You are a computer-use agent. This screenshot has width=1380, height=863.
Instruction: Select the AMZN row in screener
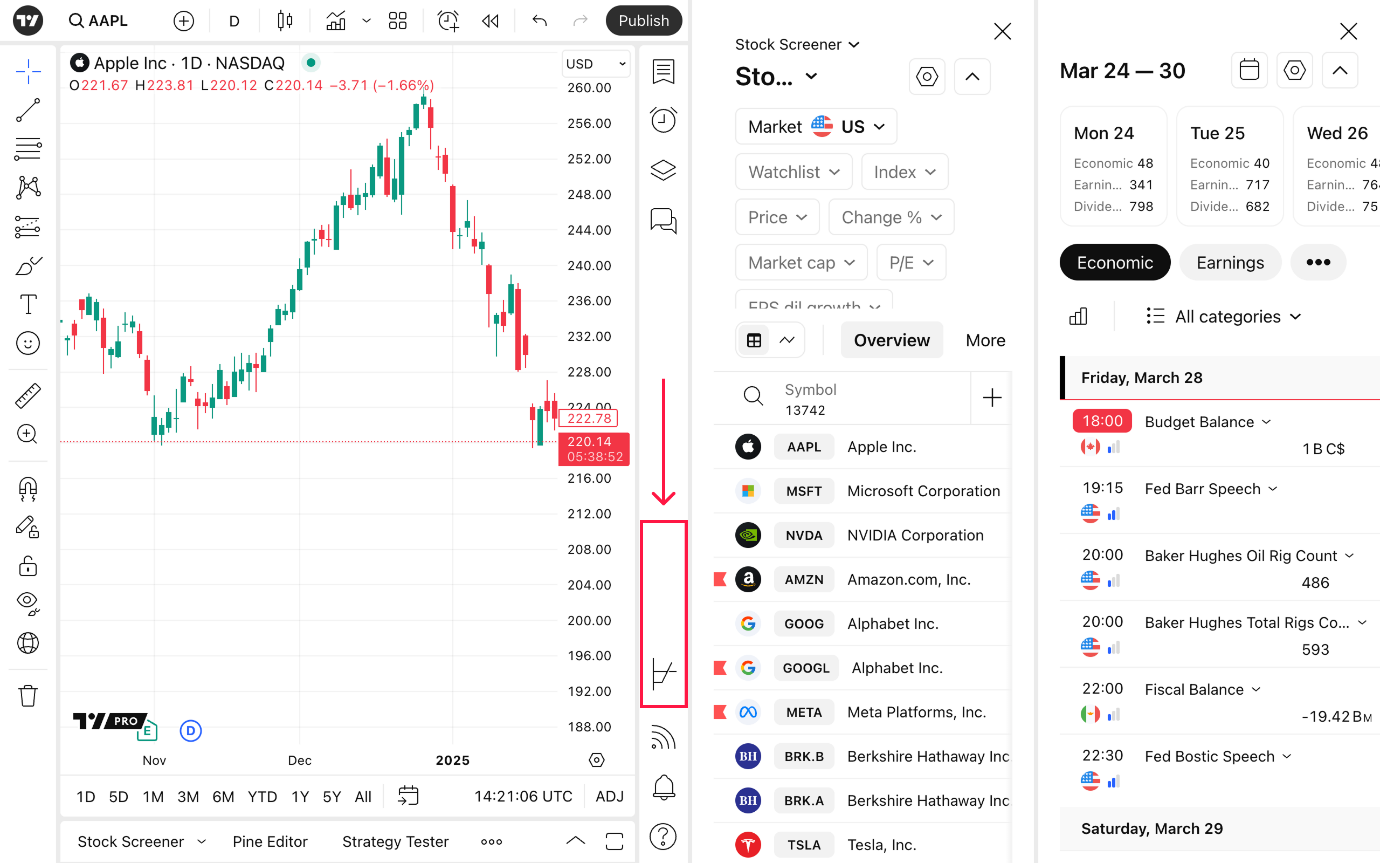862,580
